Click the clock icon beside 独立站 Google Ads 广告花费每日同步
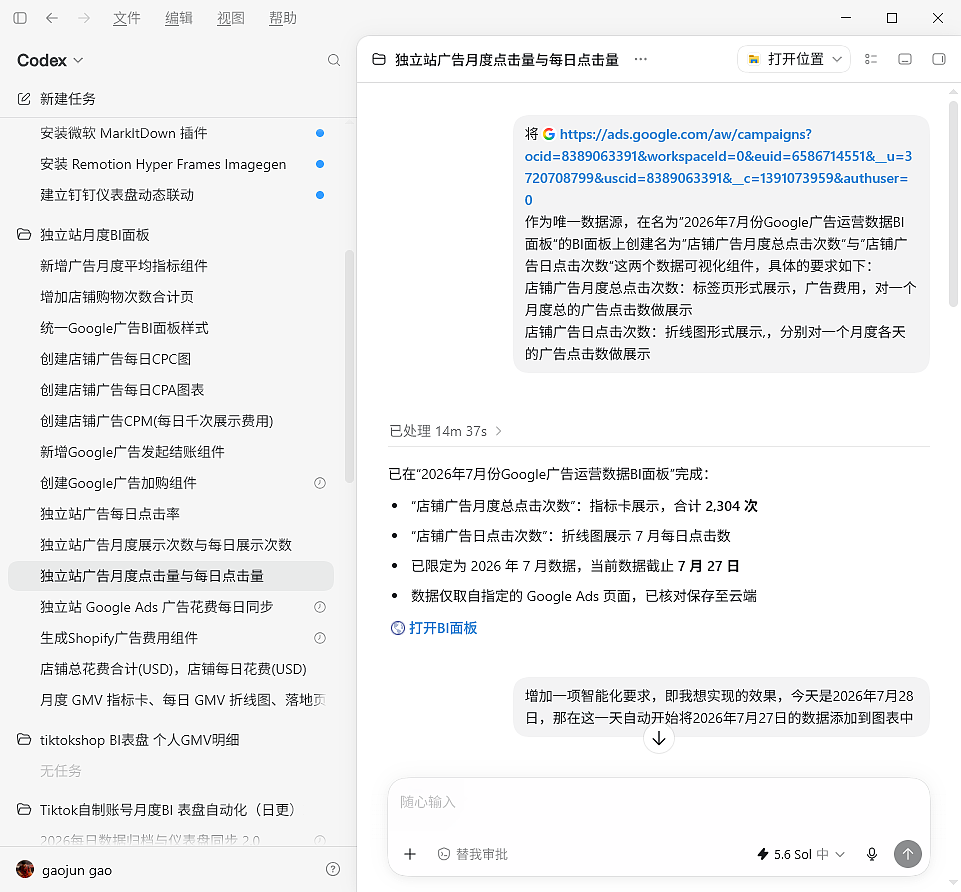Image resolution: width=961 pixels, height=892 pixels. coord(320,607)
